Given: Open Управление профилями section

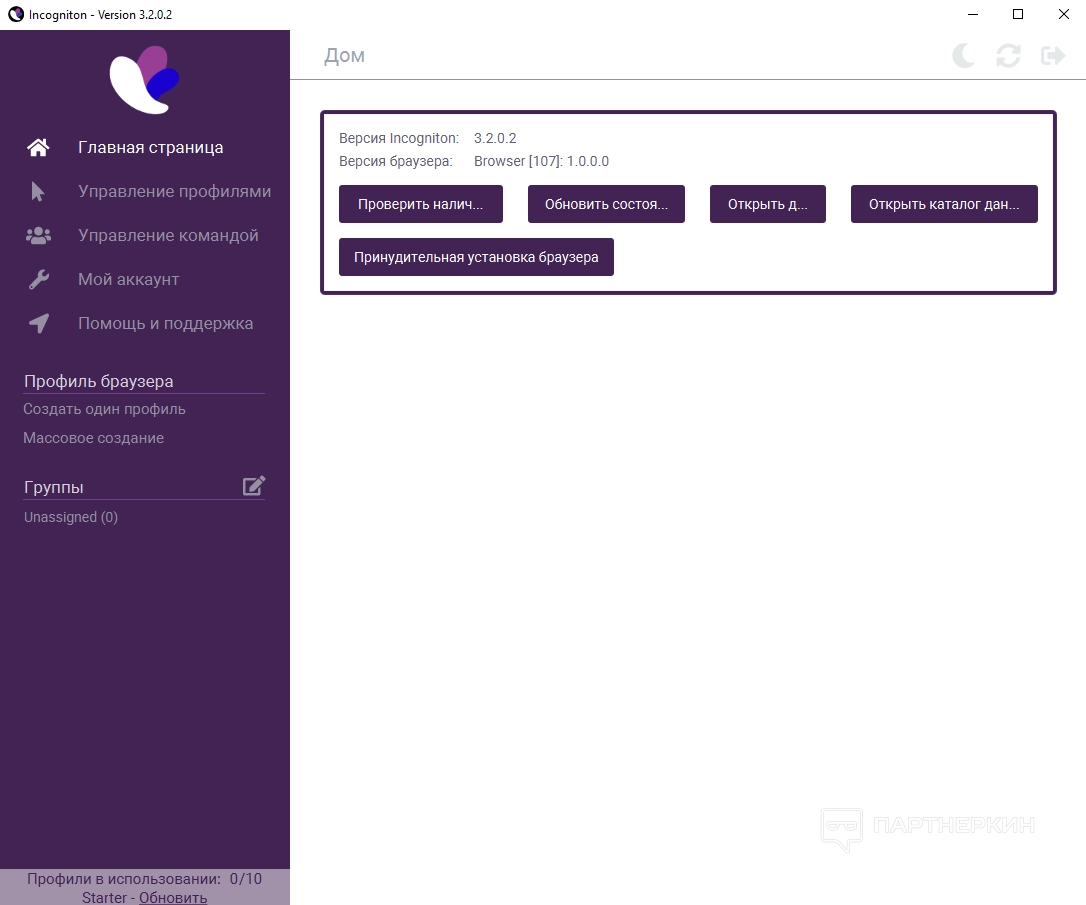Looking at the screenshot, I should click(175, 191).
